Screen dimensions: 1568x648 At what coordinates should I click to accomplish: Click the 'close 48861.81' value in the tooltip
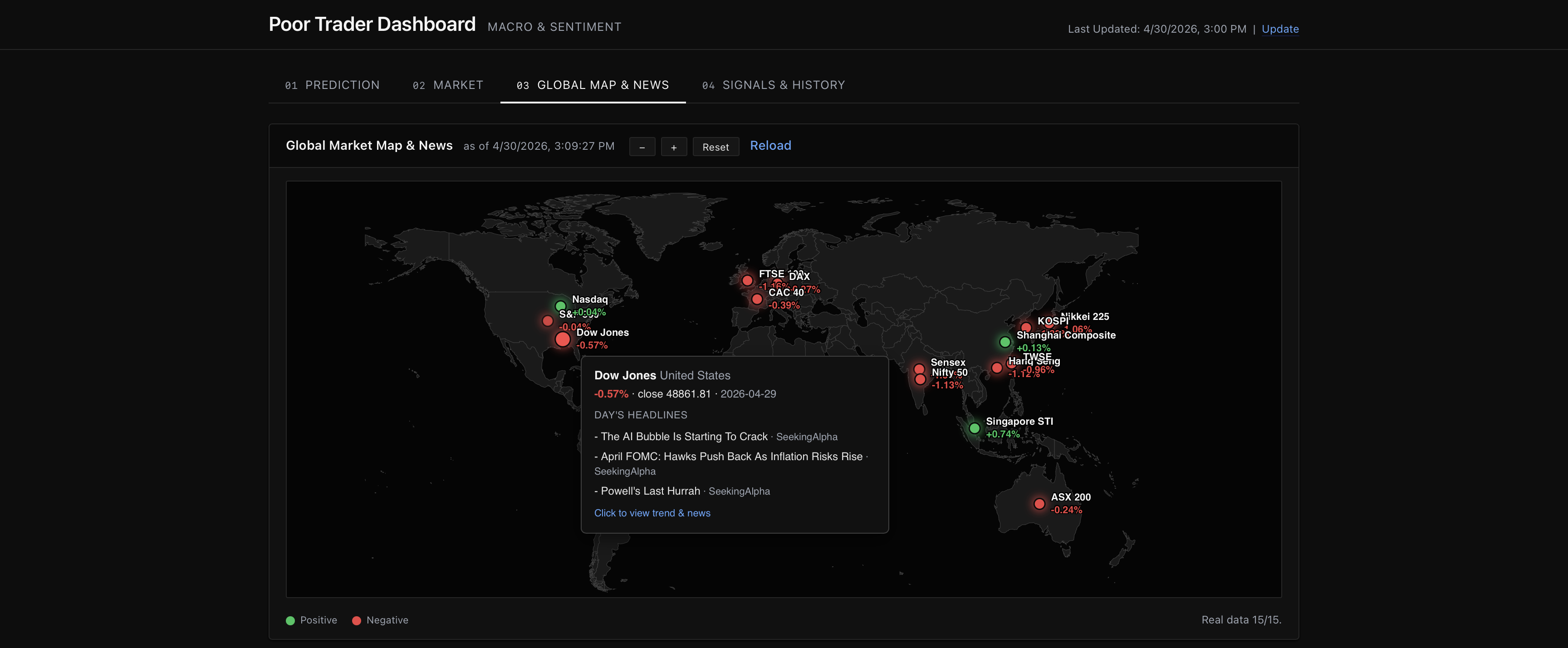click(x=674, y=394)
